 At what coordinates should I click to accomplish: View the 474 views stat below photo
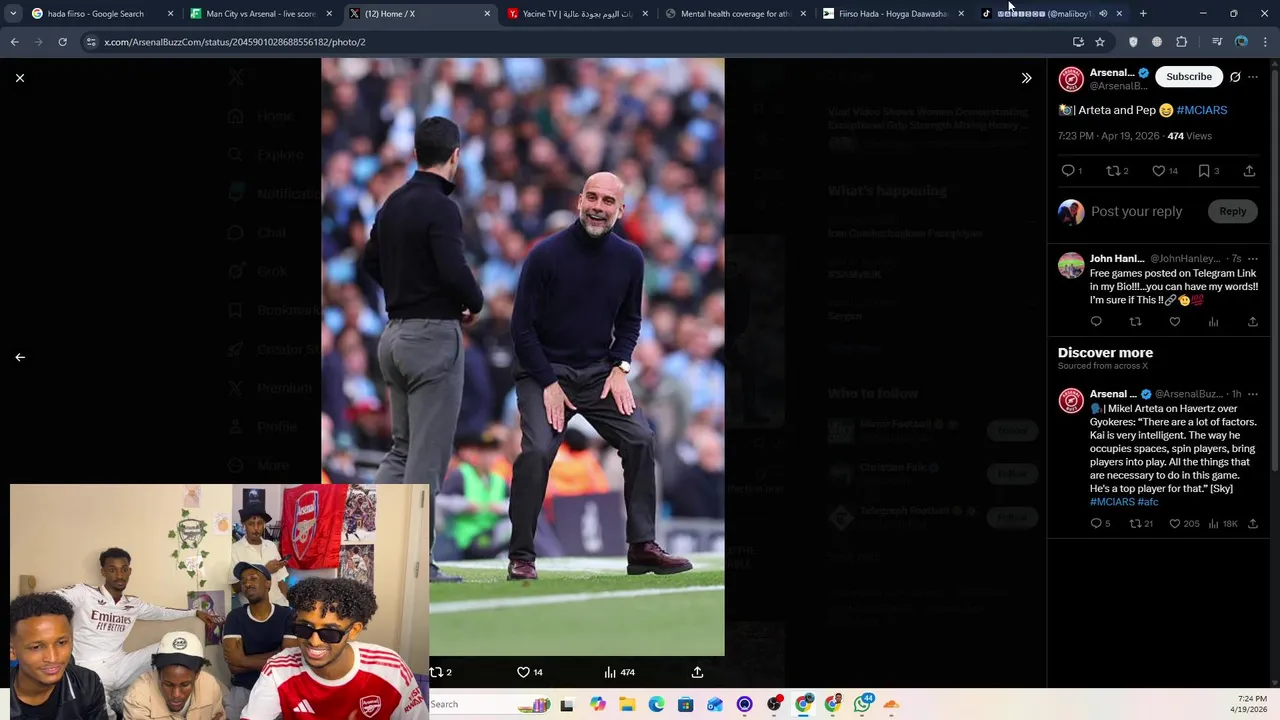619,672
